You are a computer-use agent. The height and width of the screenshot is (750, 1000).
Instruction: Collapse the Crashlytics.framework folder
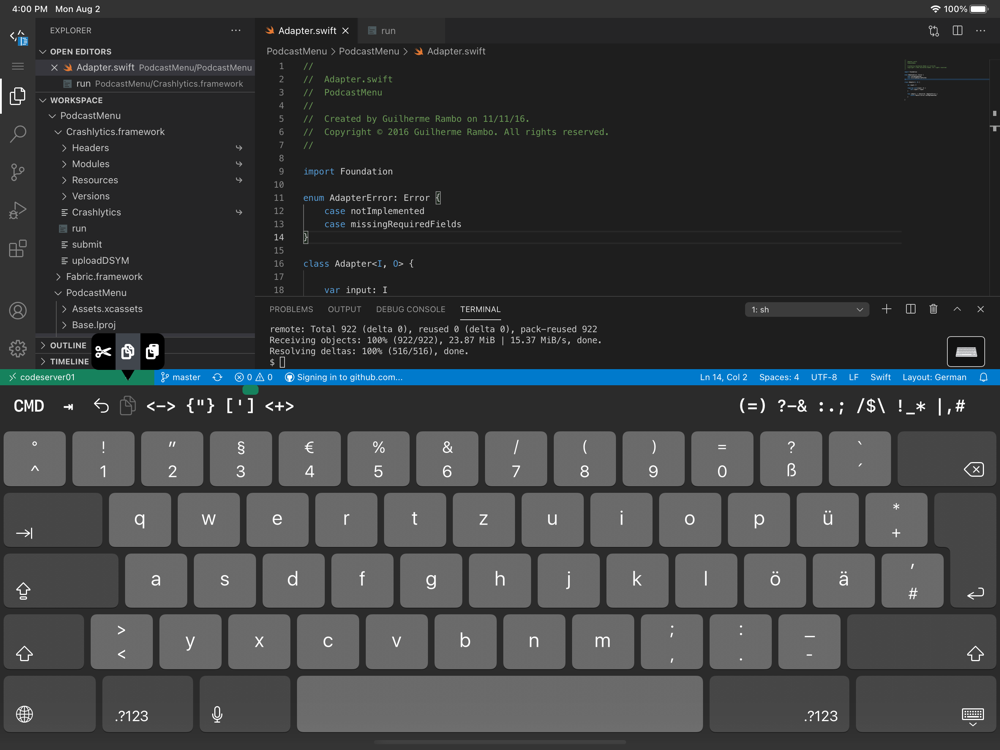[x=145, y=131]
